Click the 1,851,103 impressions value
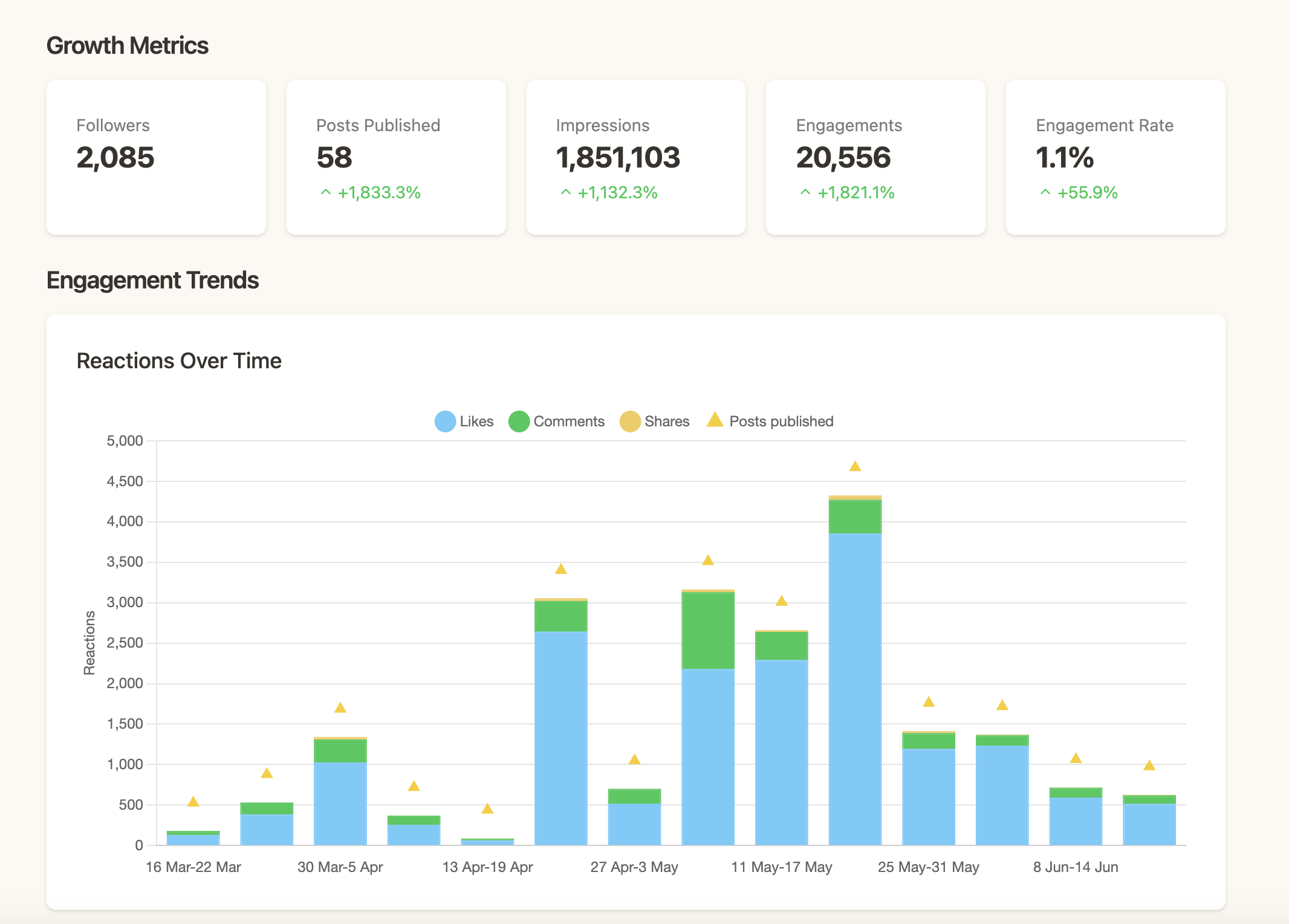Image resolution: width=1289 pixels, height=924 pixels. point(618,158)
